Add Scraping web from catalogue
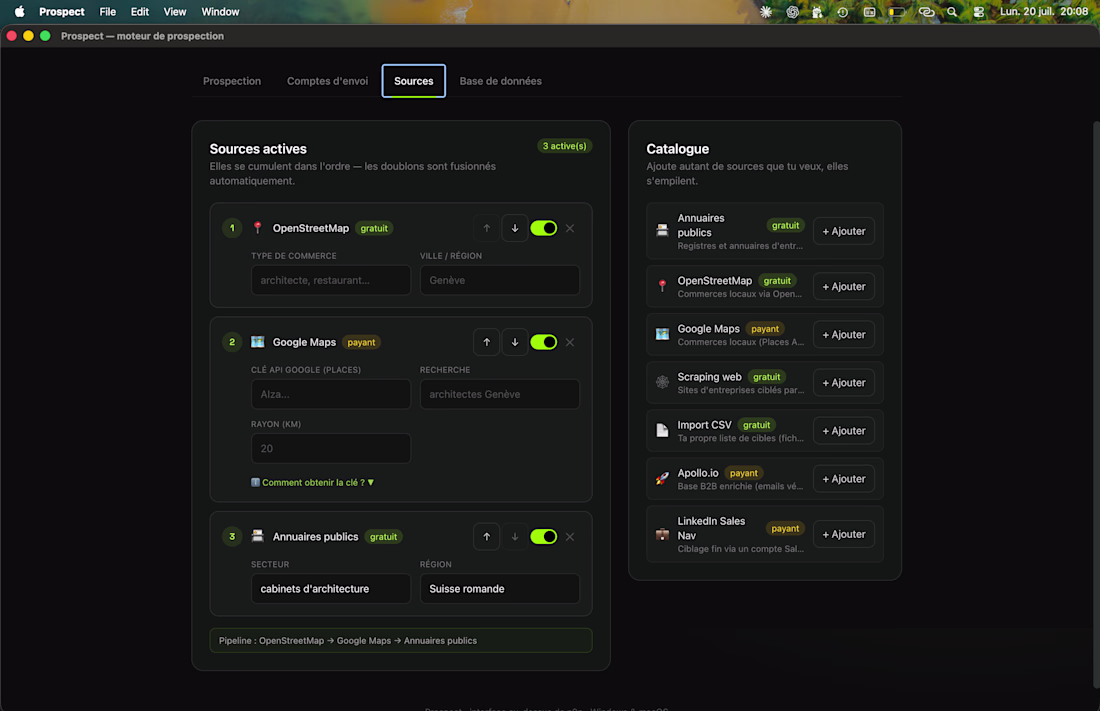Viewport: 1100px width, 711px height. pyautogui.click(x=843, y=383)
